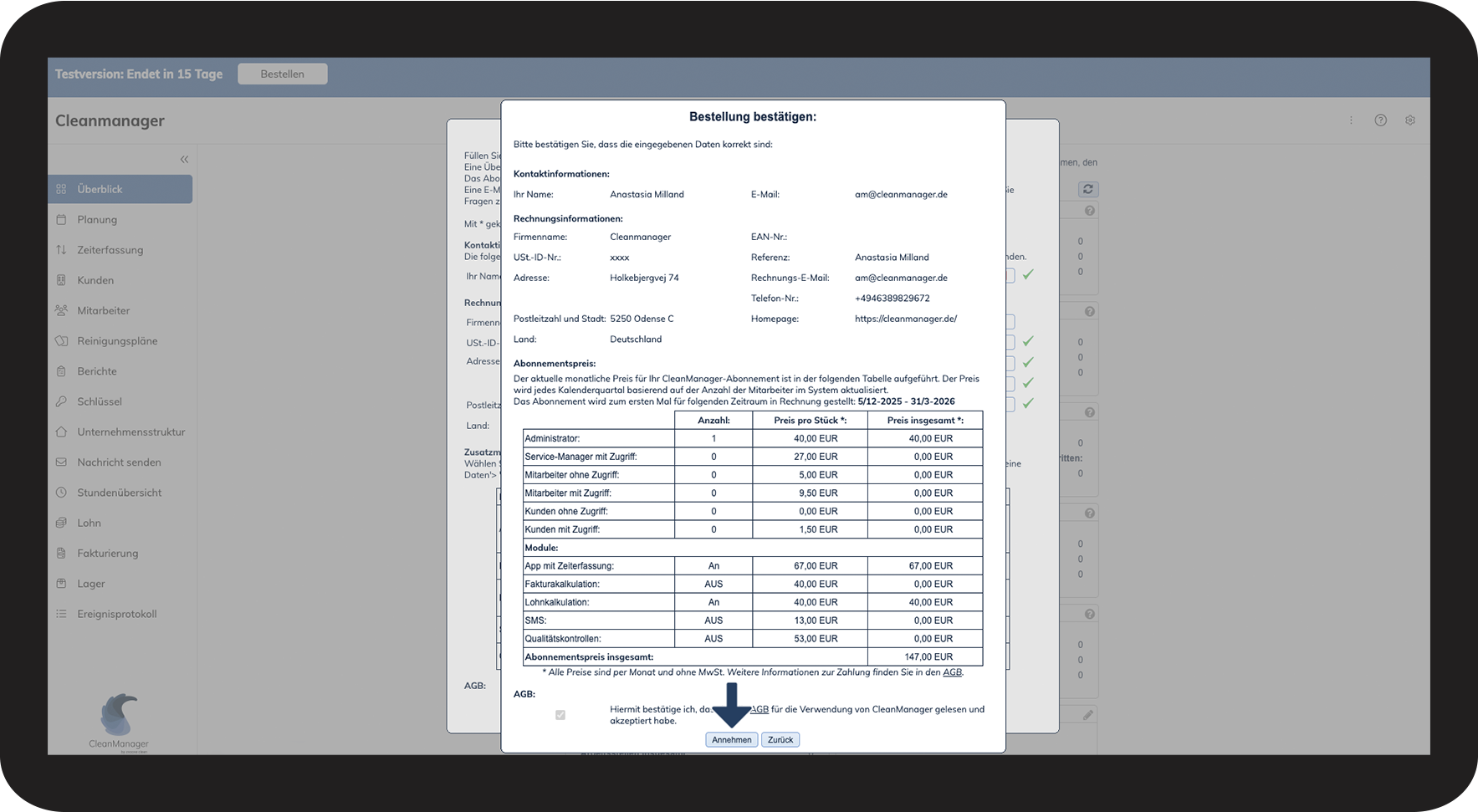
Task: Click the 'Lohnkalkulation:' row label
Action: [x=557, y=603]
